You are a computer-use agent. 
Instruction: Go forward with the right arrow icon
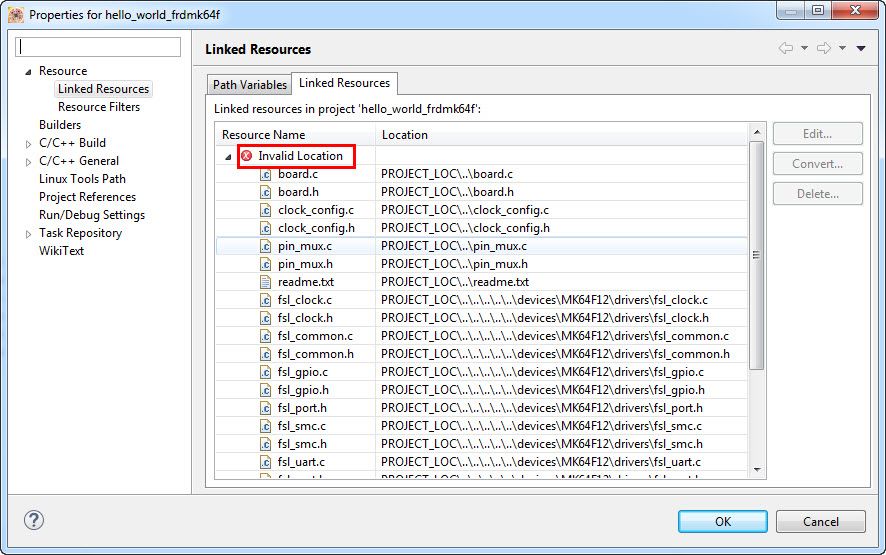click(x=824, y=48)
